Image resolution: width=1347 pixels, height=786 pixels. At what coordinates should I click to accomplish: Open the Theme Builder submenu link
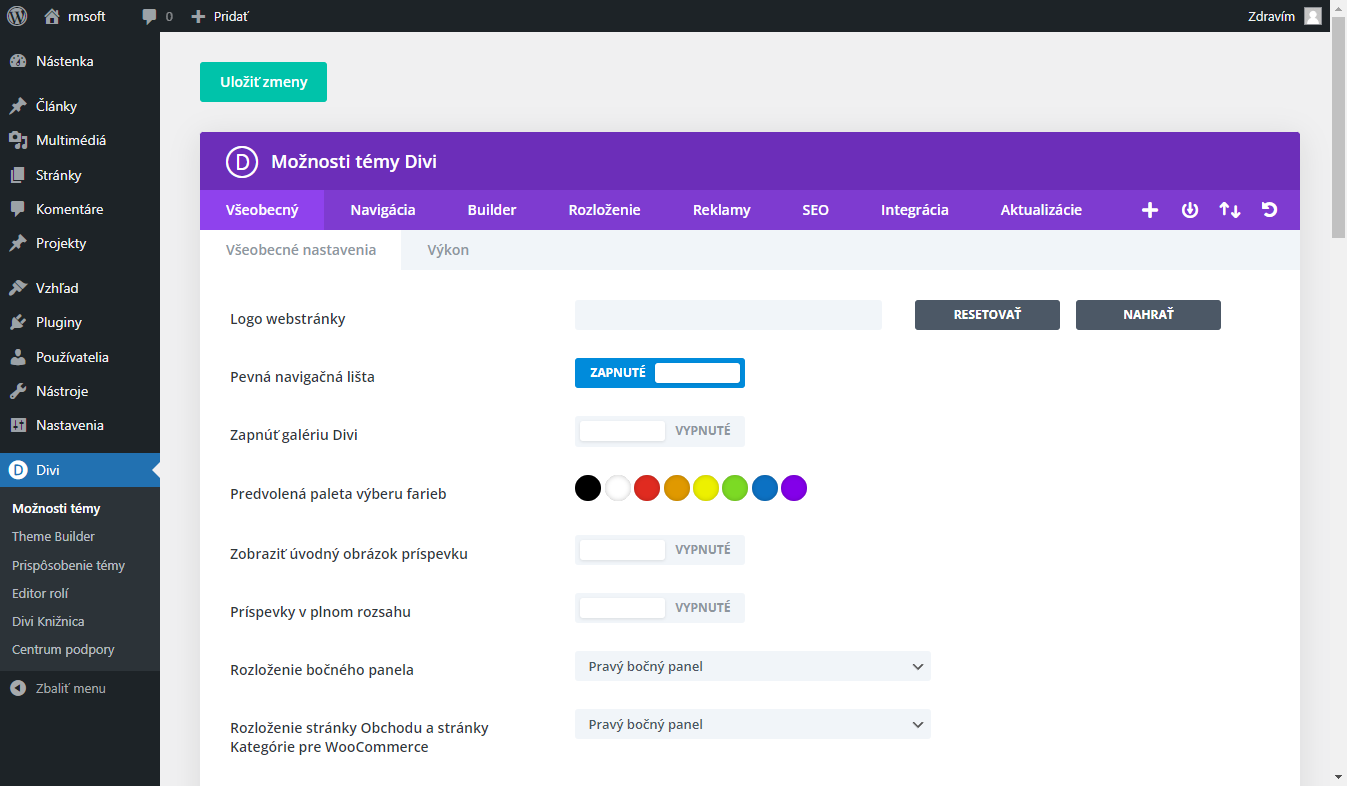[x=53, y=536]
